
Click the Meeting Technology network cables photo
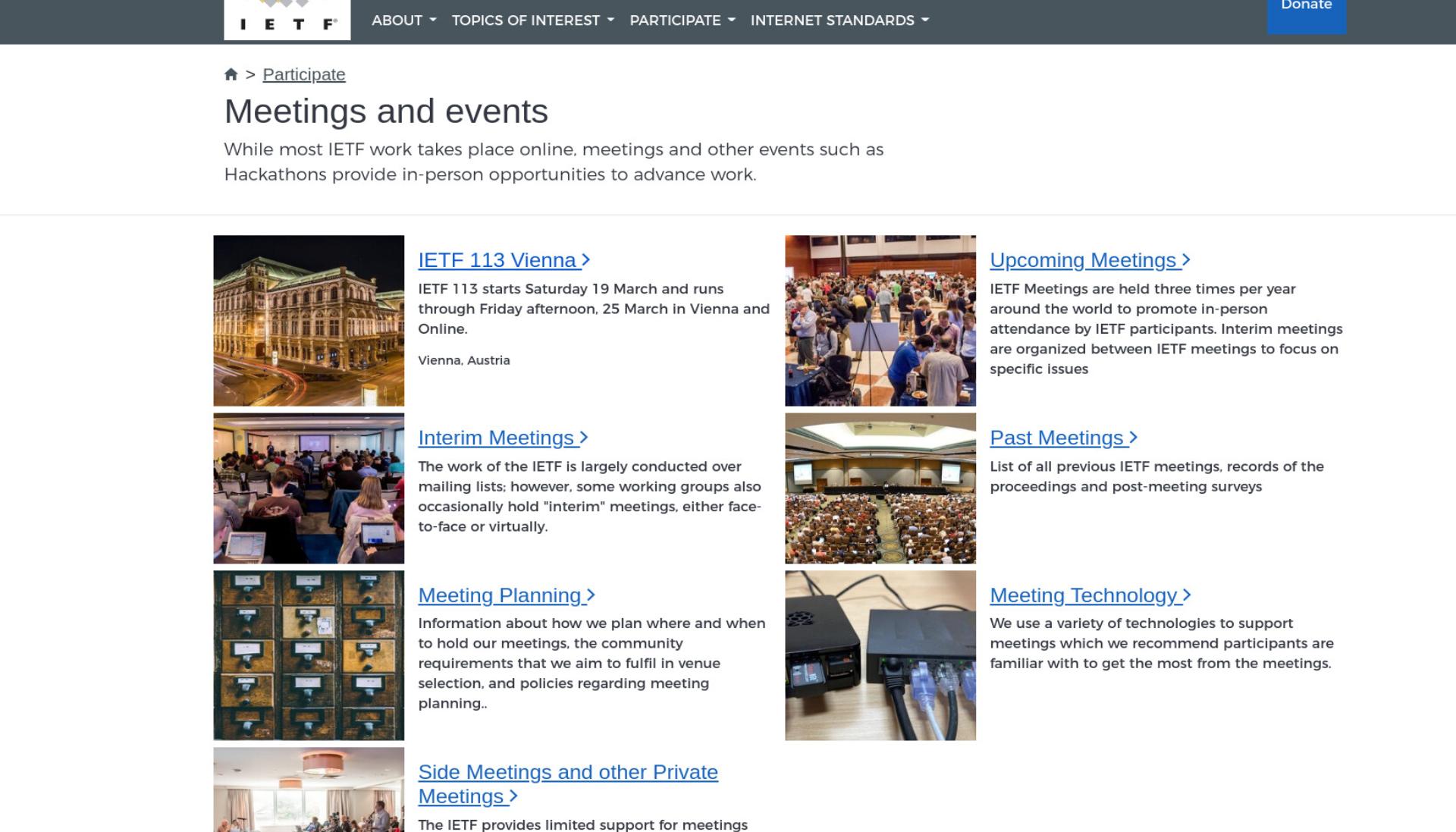[x=880, y=655]
